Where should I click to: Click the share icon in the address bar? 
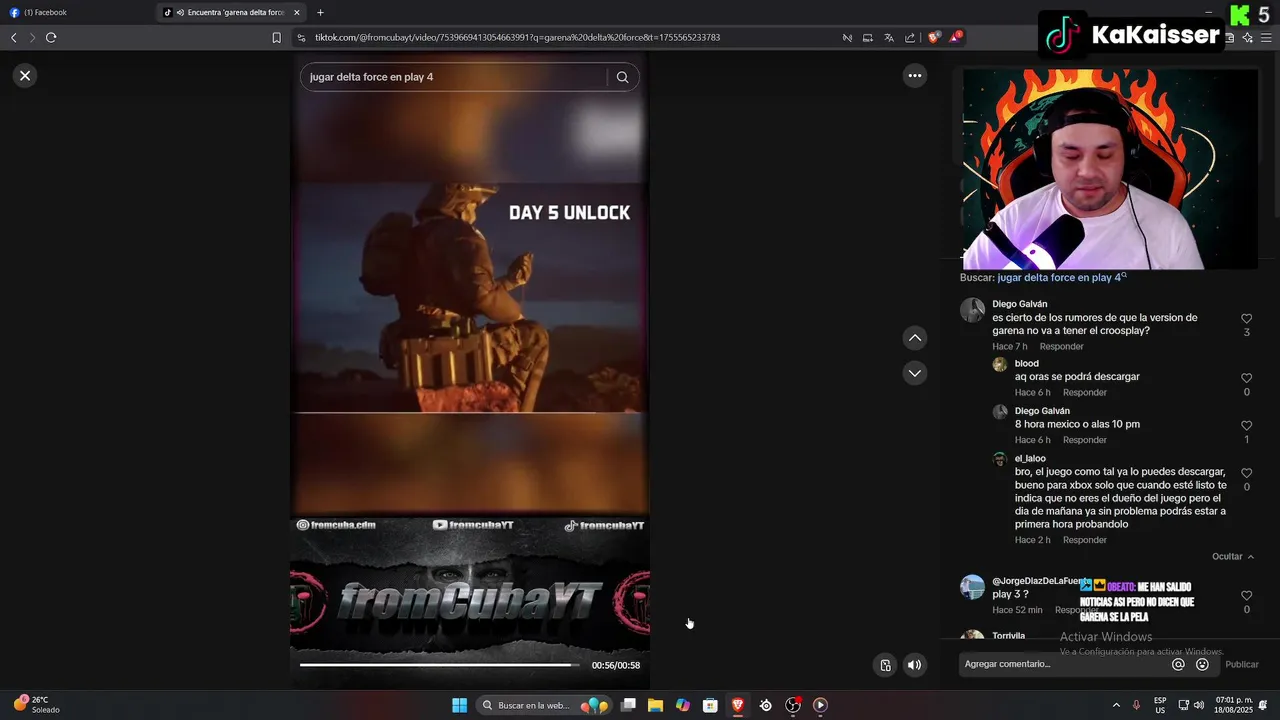[910, 37]
